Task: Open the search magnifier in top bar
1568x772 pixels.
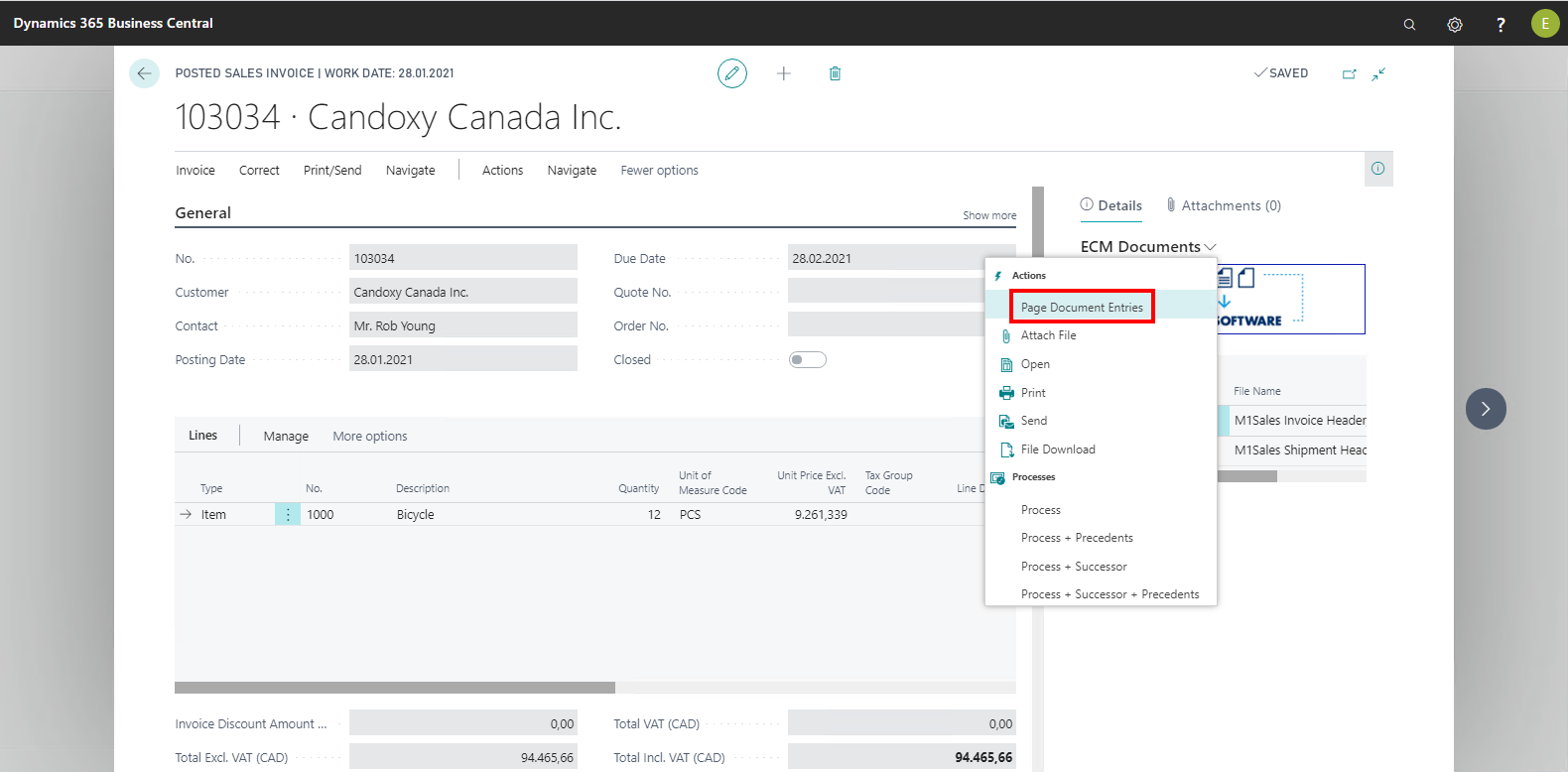Action: pyautogui.click(x=1409, y=25)
